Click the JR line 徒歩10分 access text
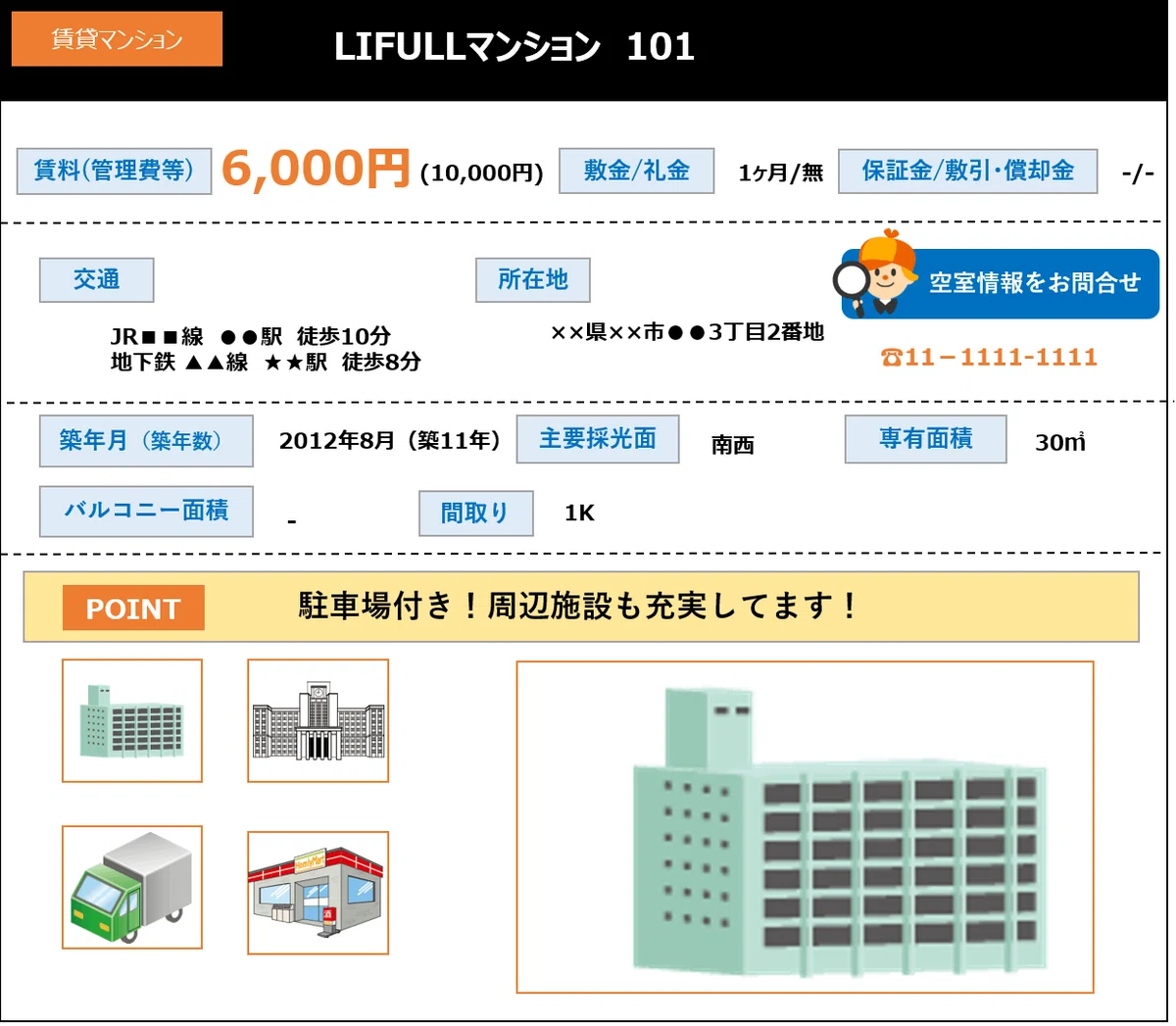1176x1026 pixels. click(251, 336)
